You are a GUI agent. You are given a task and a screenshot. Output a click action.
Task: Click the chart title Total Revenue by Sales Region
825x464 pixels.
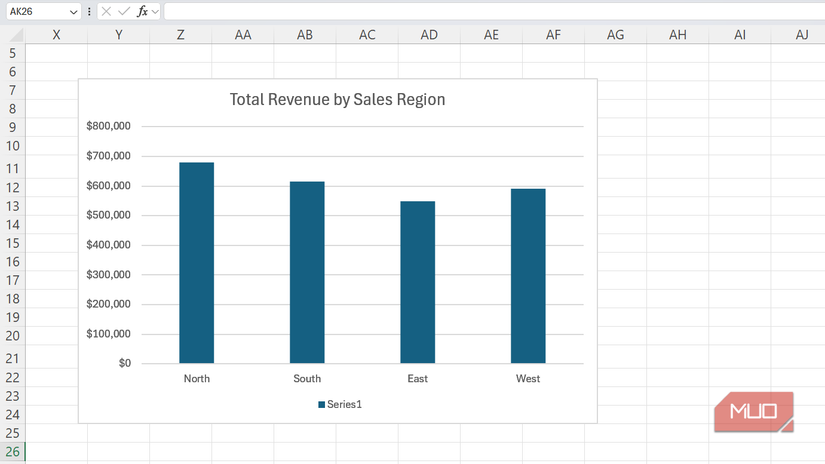337,99
